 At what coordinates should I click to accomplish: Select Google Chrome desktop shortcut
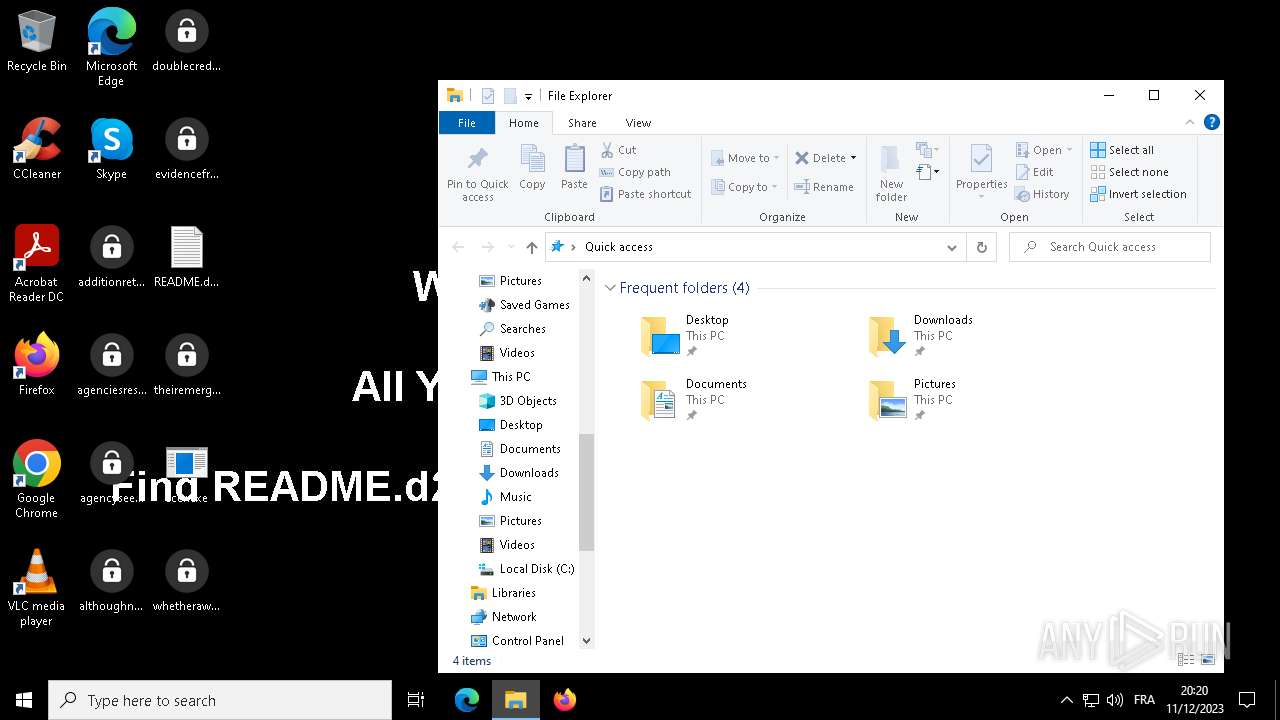click(x=37, y=480)
